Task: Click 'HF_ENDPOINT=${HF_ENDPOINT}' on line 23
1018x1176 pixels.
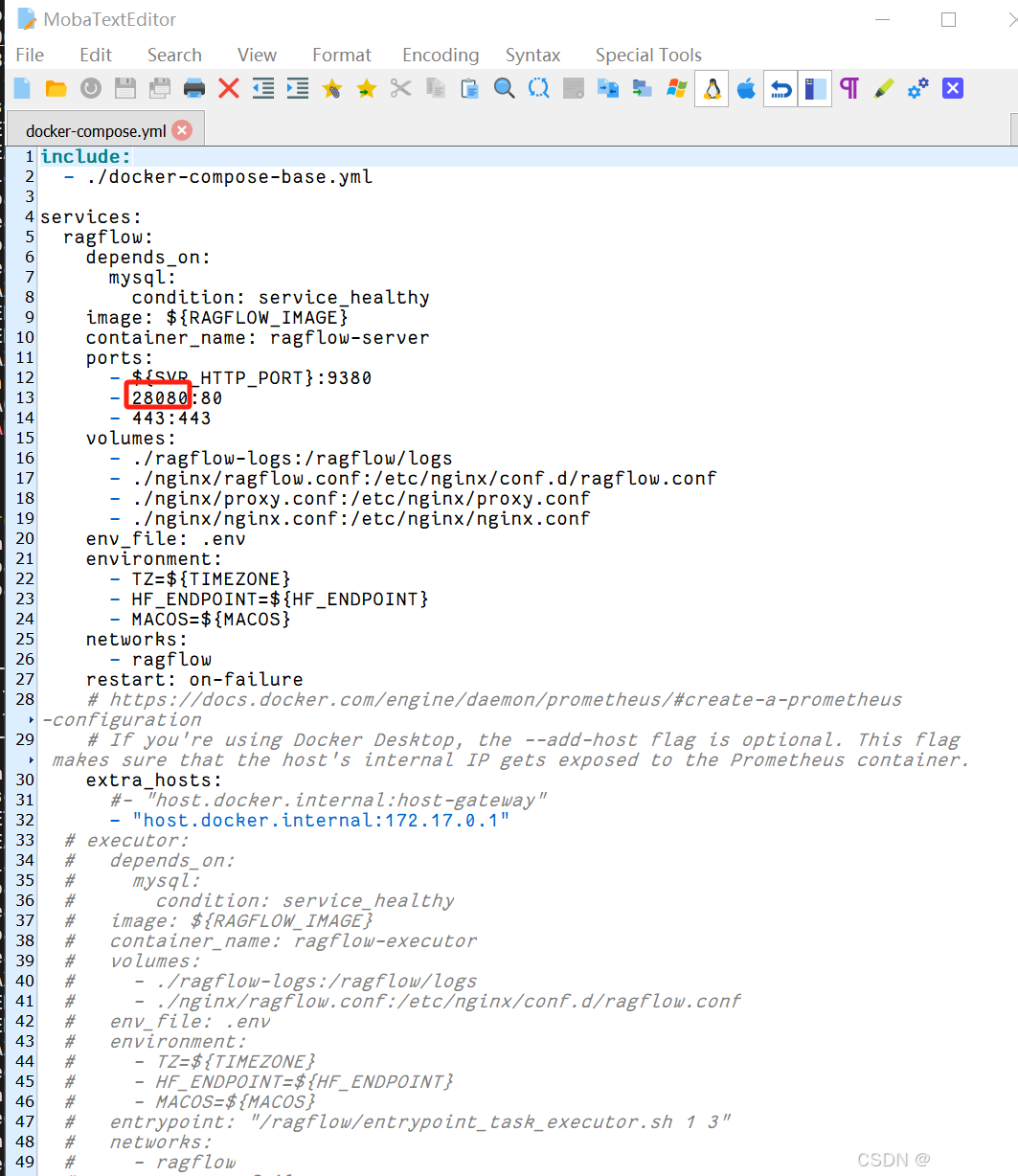Action: [280, 599]
